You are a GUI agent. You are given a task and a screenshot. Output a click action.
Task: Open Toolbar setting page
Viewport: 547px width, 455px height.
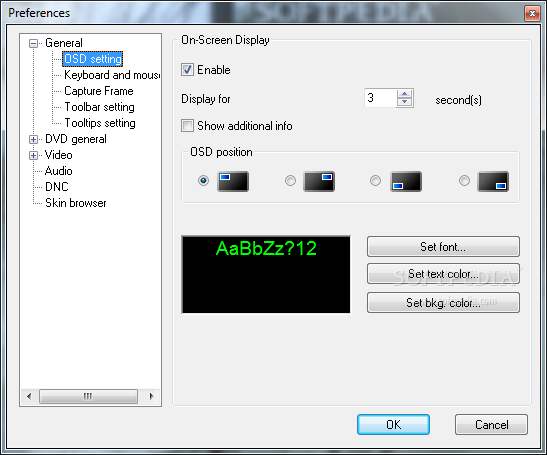click(x=99, y=107)
